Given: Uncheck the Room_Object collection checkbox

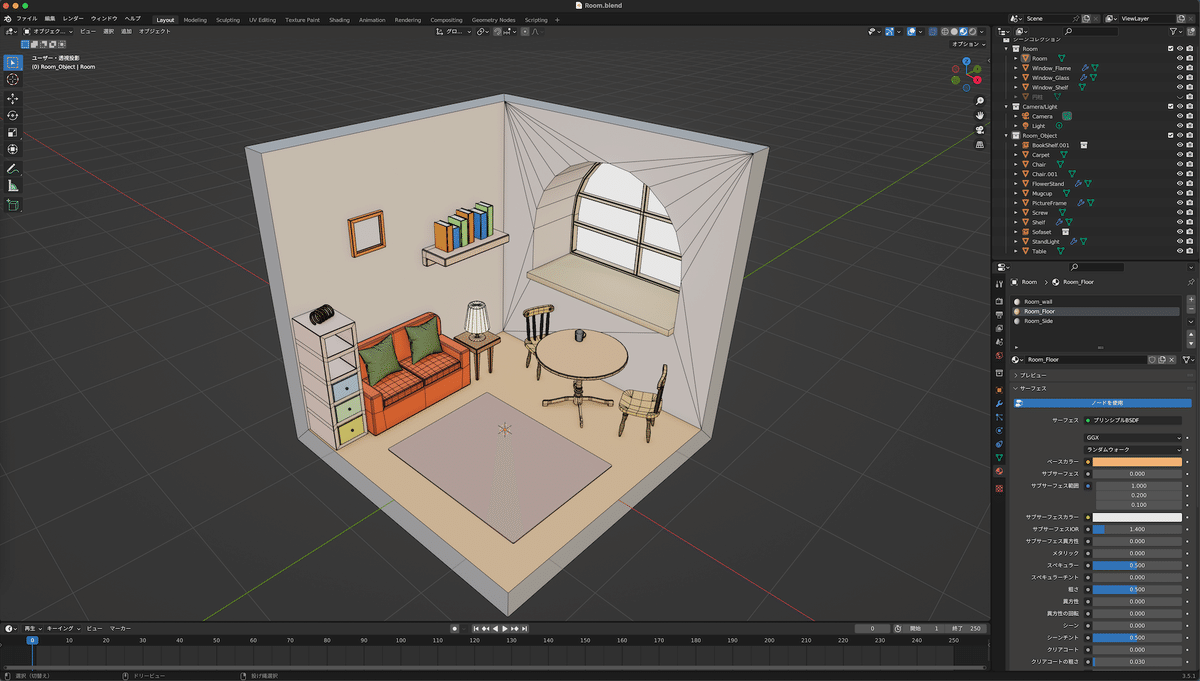Looking at the screenshot, I should click(1171, 135).
